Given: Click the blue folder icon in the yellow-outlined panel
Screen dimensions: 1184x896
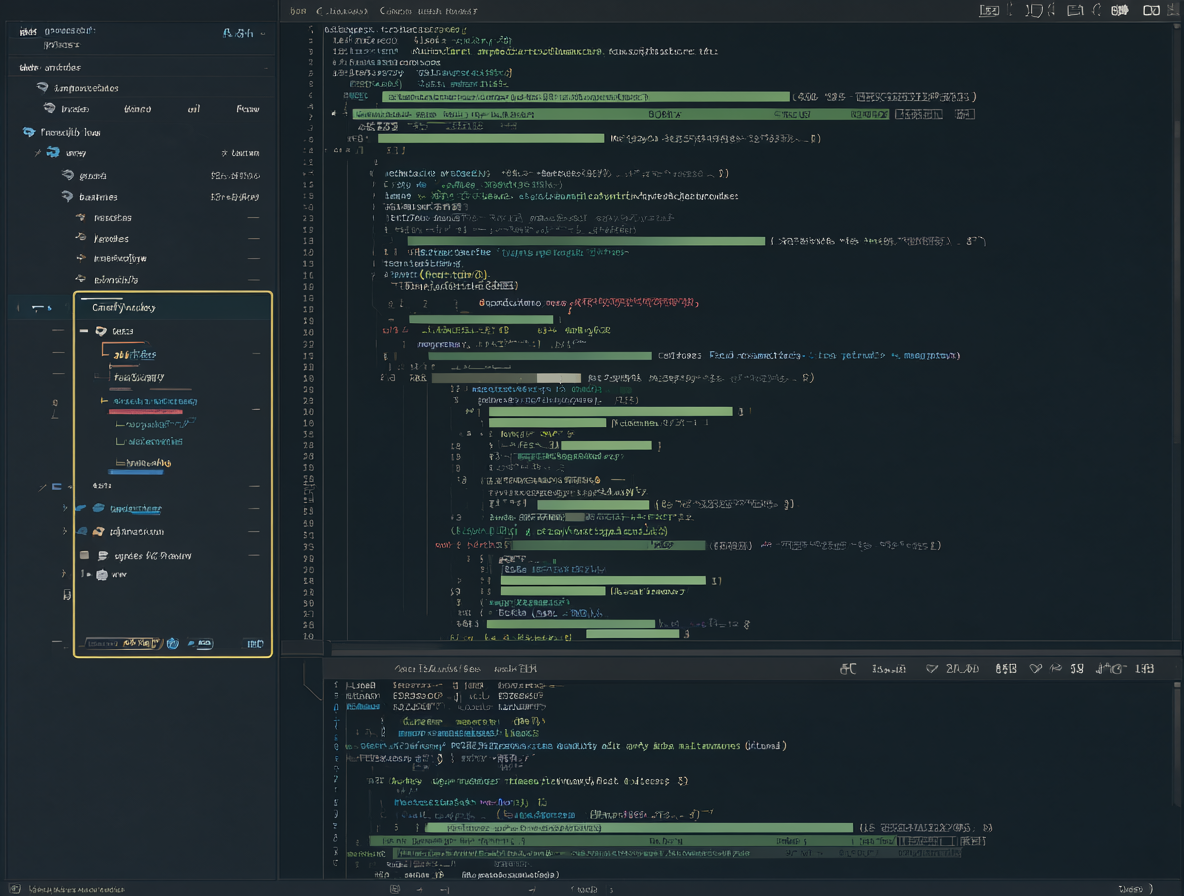Looking at the screenshot, I should point(98,508).
